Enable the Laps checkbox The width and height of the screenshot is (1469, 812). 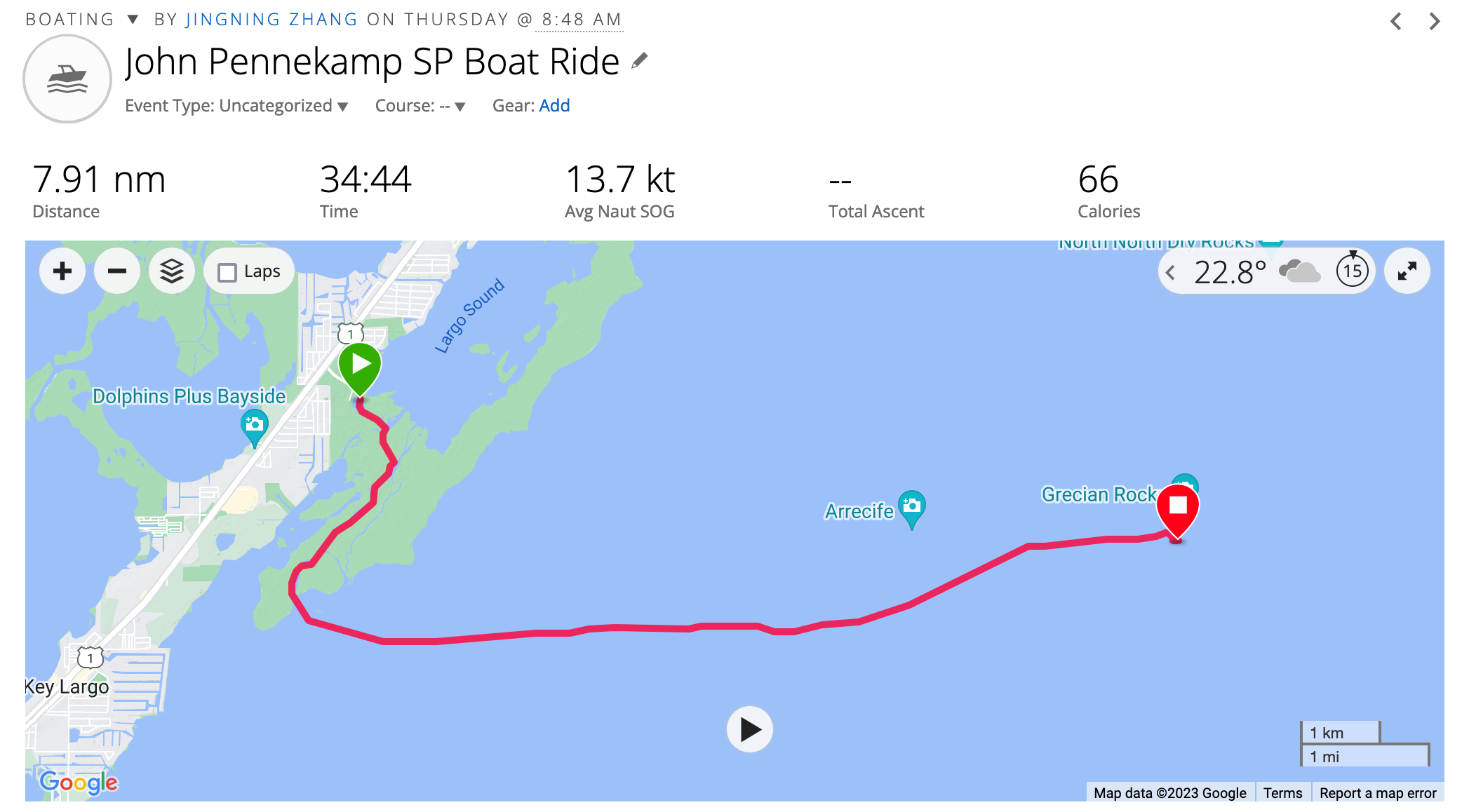coord(227,272)
